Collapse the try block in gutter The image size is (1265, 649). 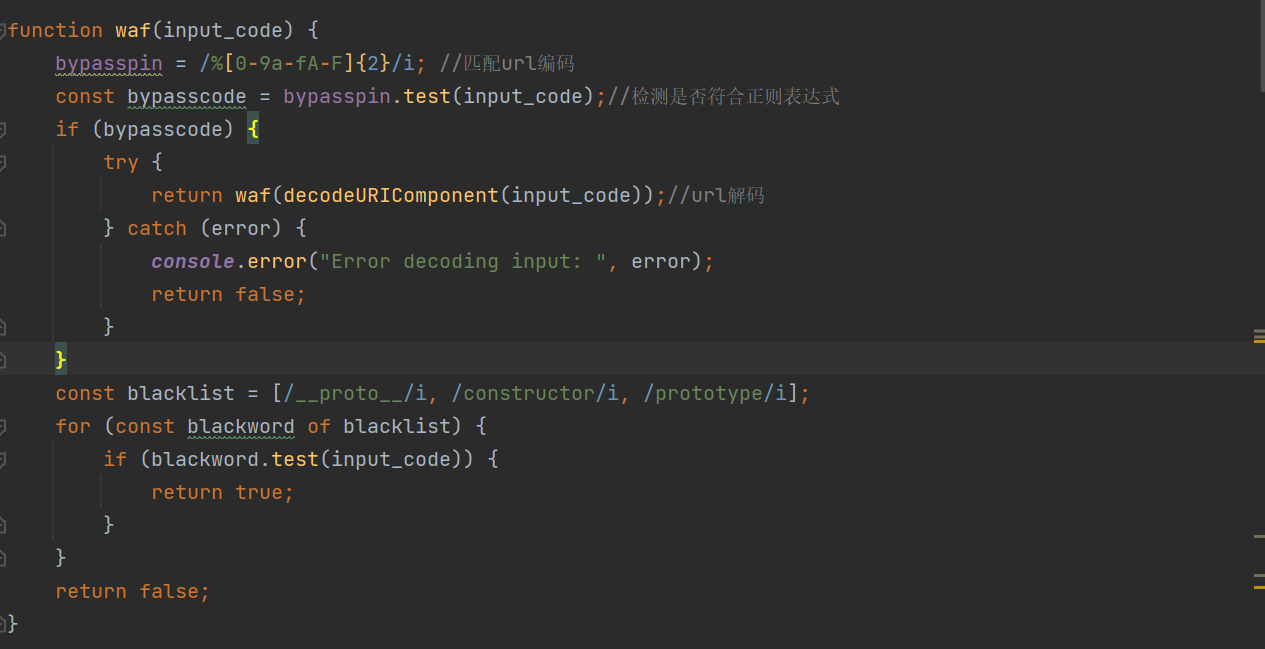[x=3, y=163]
